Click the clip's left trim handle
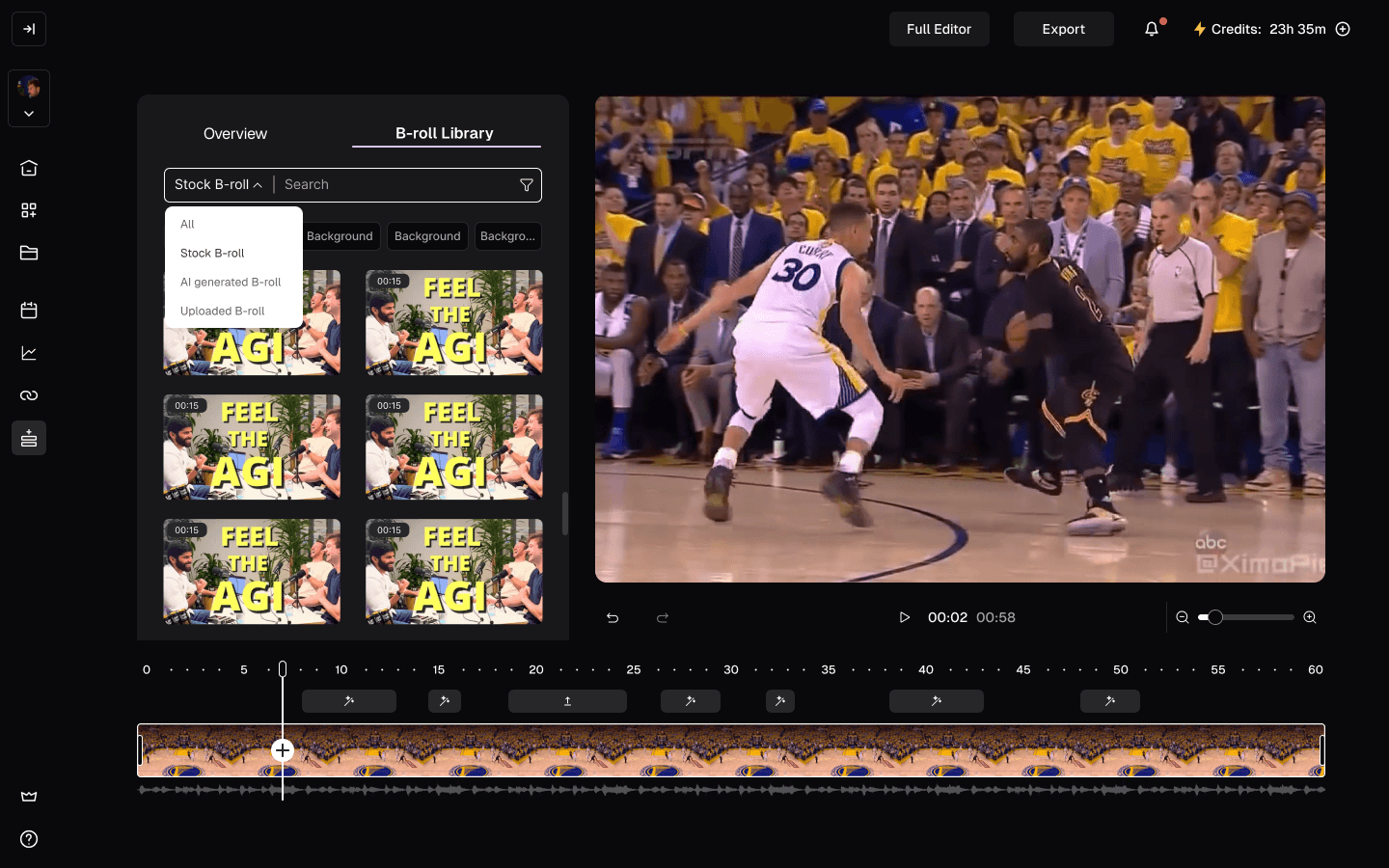Image resolution: width=1389 pixels, height=868 pixels. point(141,750)
